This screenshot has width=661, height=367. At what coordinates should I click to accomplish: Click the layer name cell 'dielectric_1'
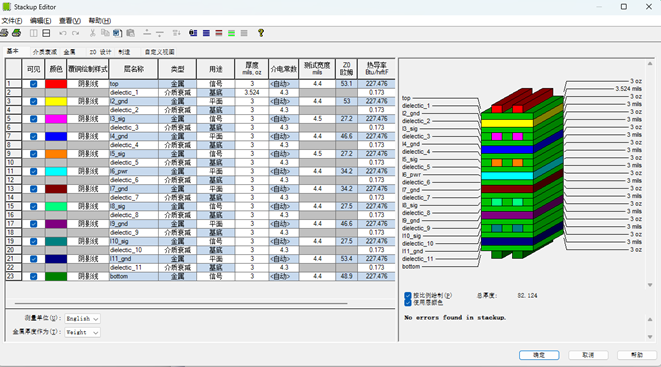pos(134,93)
